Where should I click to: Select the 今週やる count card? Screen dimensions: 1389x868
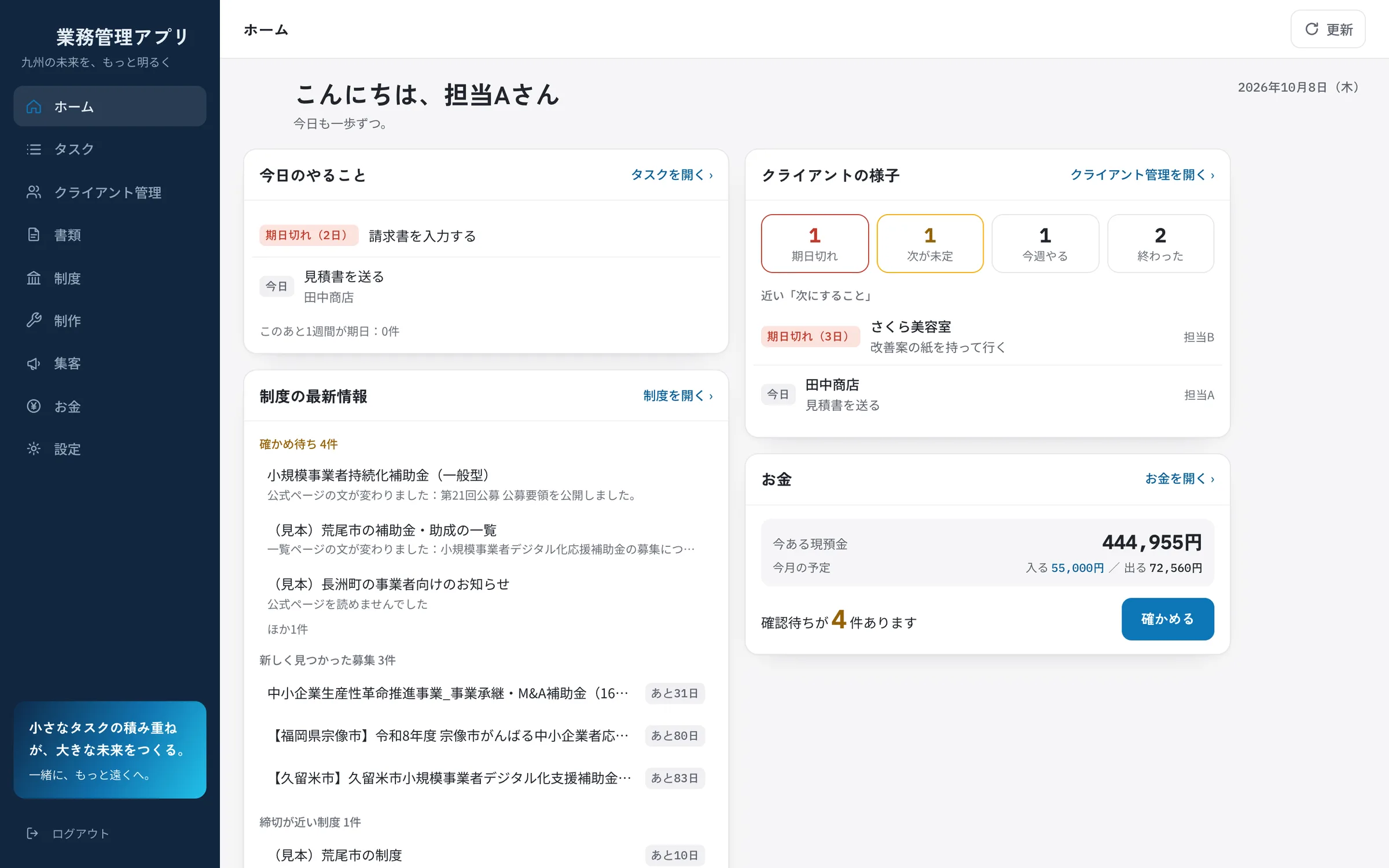point(1045,244)
